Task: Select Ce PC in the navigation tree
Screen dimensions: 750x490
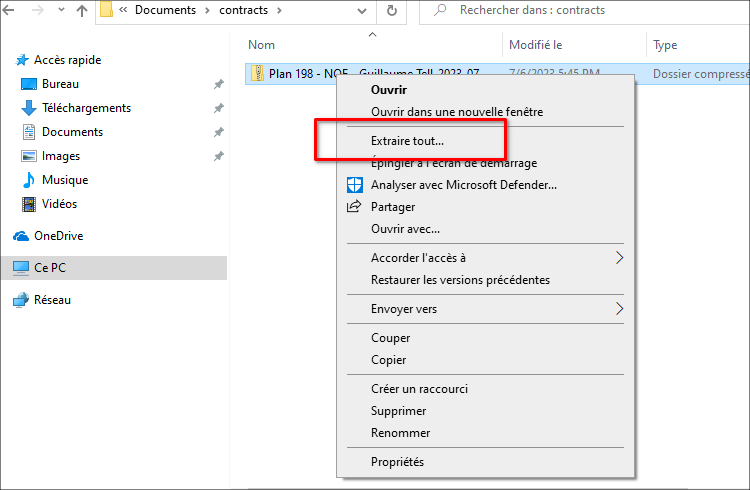Action: click(x=50, y=268)
